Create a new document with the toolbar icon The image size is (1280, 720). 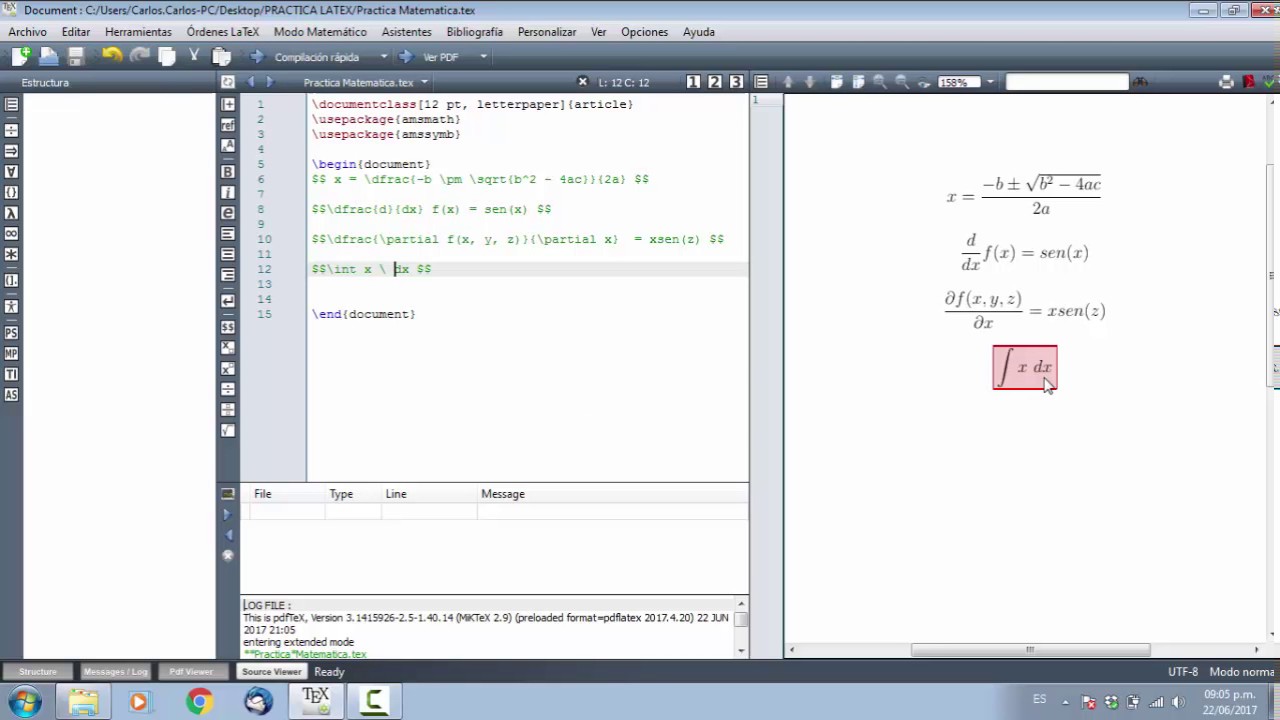21,57
